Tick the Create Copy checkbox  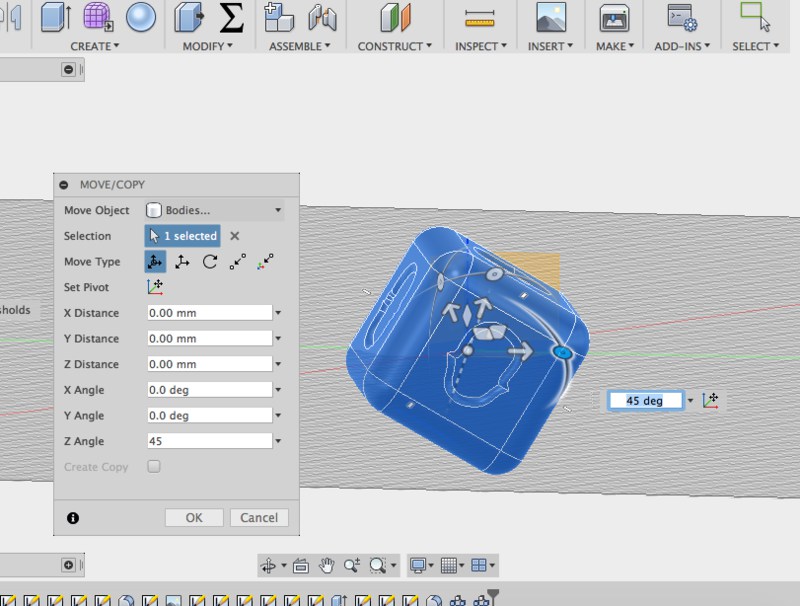(154, 466)
